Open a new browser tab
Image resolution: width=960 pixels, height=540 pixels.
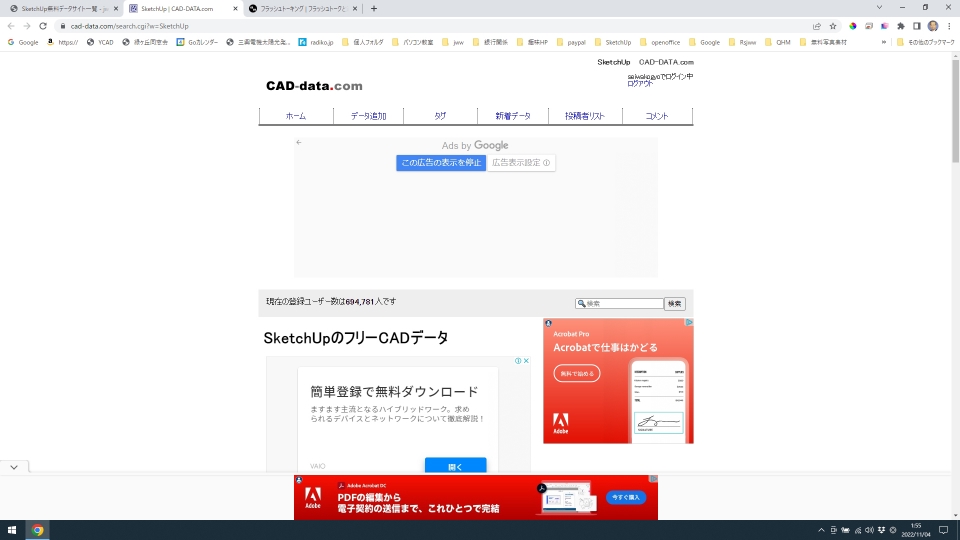tap(373, 9)
